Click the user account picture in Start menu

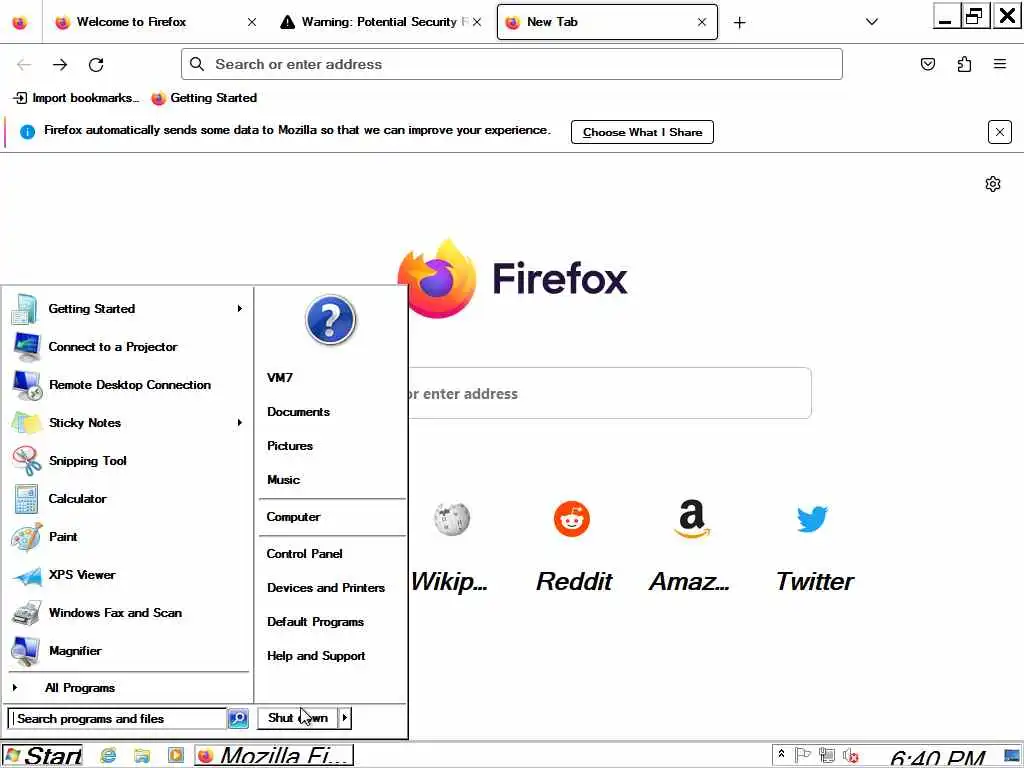(330, 320)
